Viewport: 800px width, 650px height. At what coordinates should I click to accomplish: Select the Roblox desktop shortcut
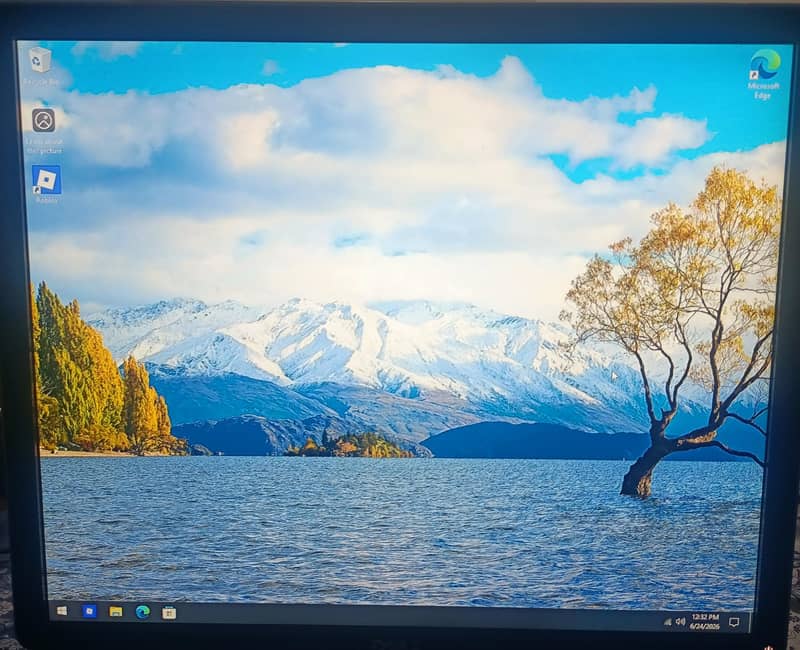pos(46,184)
